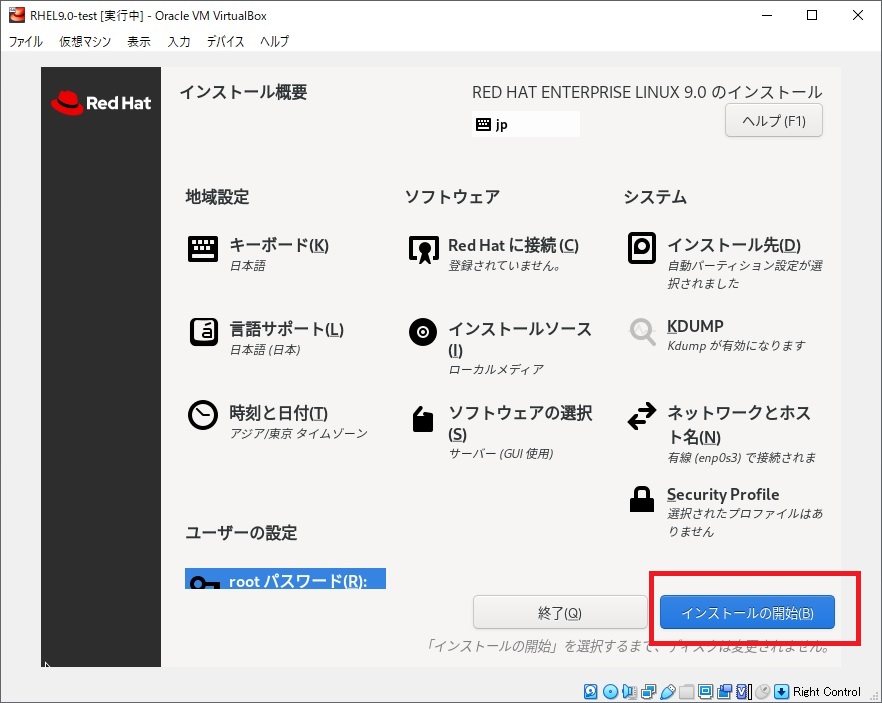Click the keyboard capture arrow icon

[x=781, y=691]
